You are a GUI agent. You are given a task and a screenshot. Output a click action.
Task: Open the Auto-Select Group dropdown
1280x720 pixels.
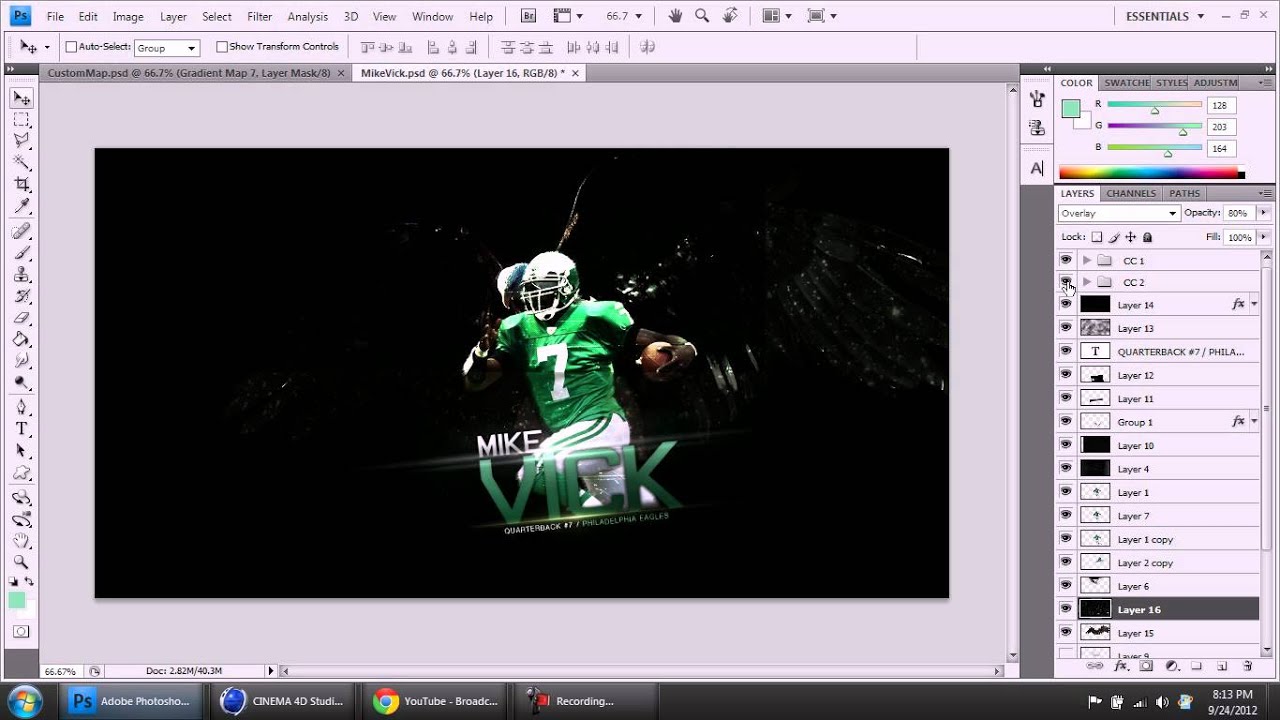[166, 47]
